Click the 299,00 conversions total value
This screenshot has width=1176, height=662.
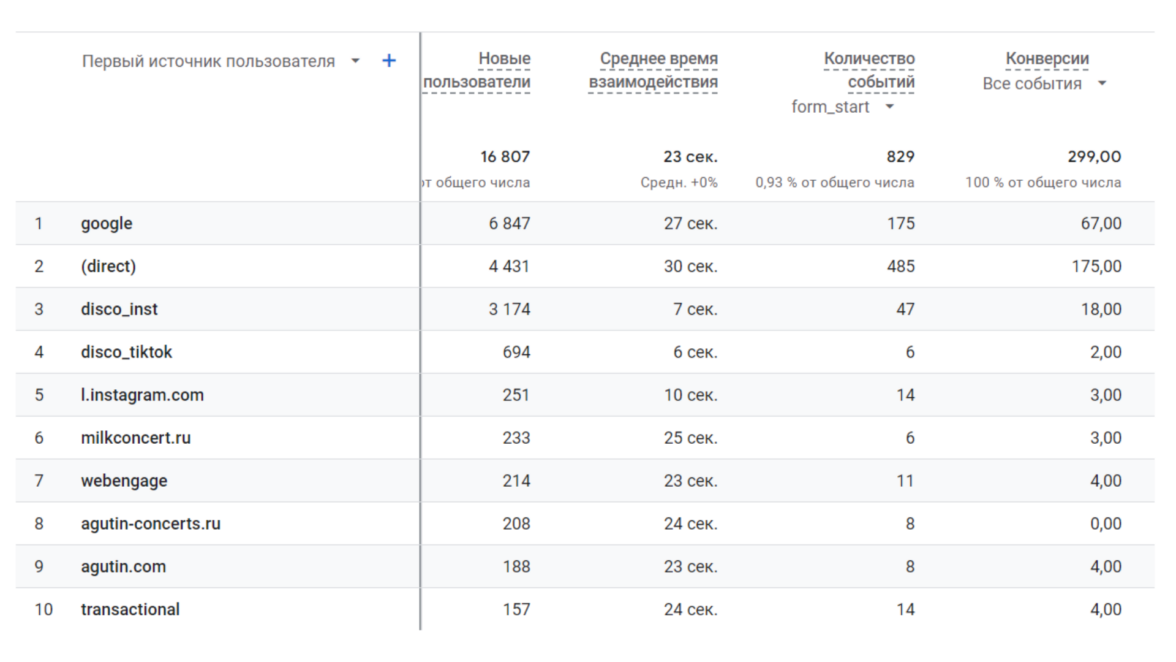(x=1094, y=157)
